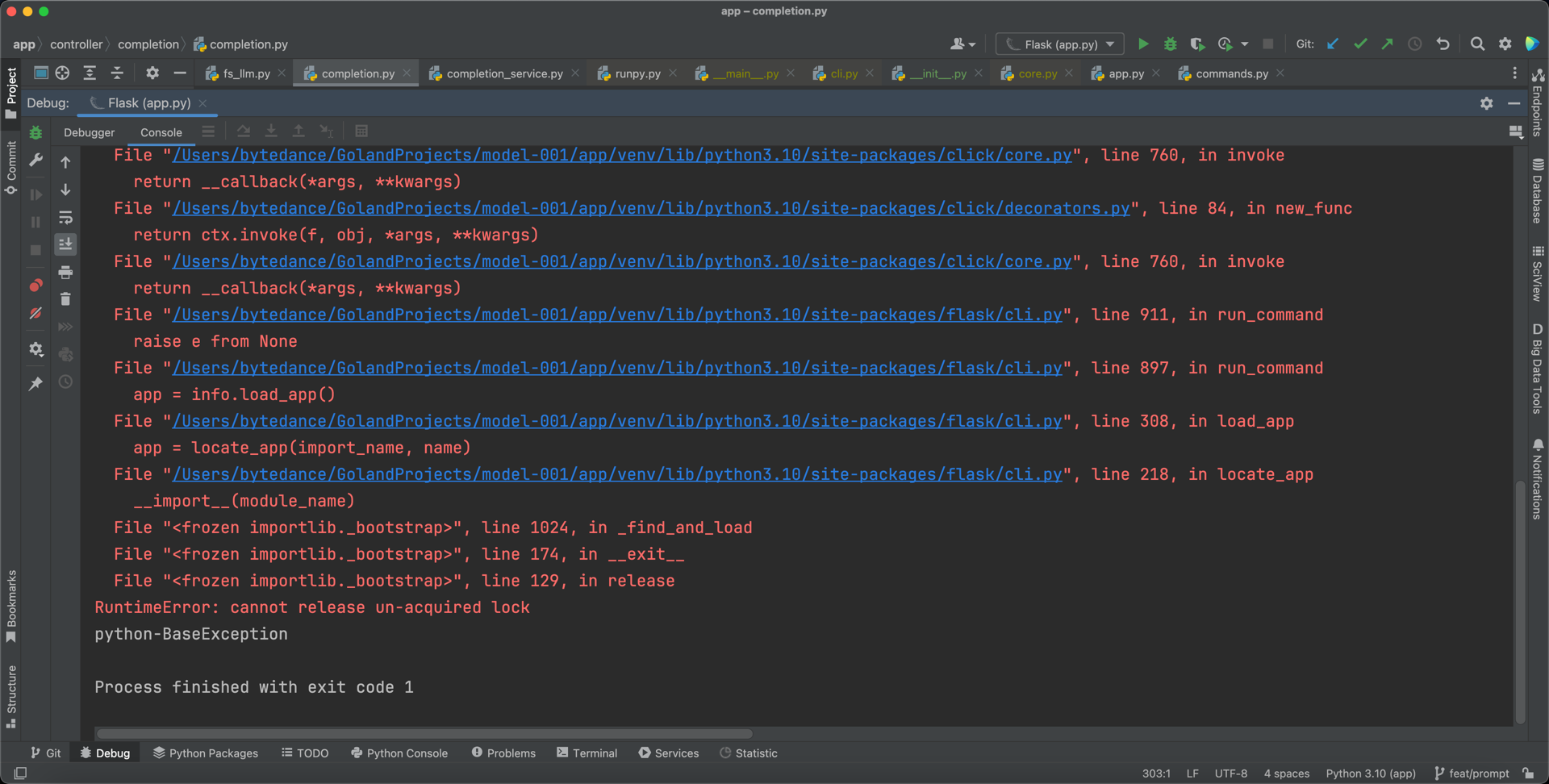Open the flask/cli.py link at line 911
The width and height of the screenshot is (1549, 784).
coord(616,315)
